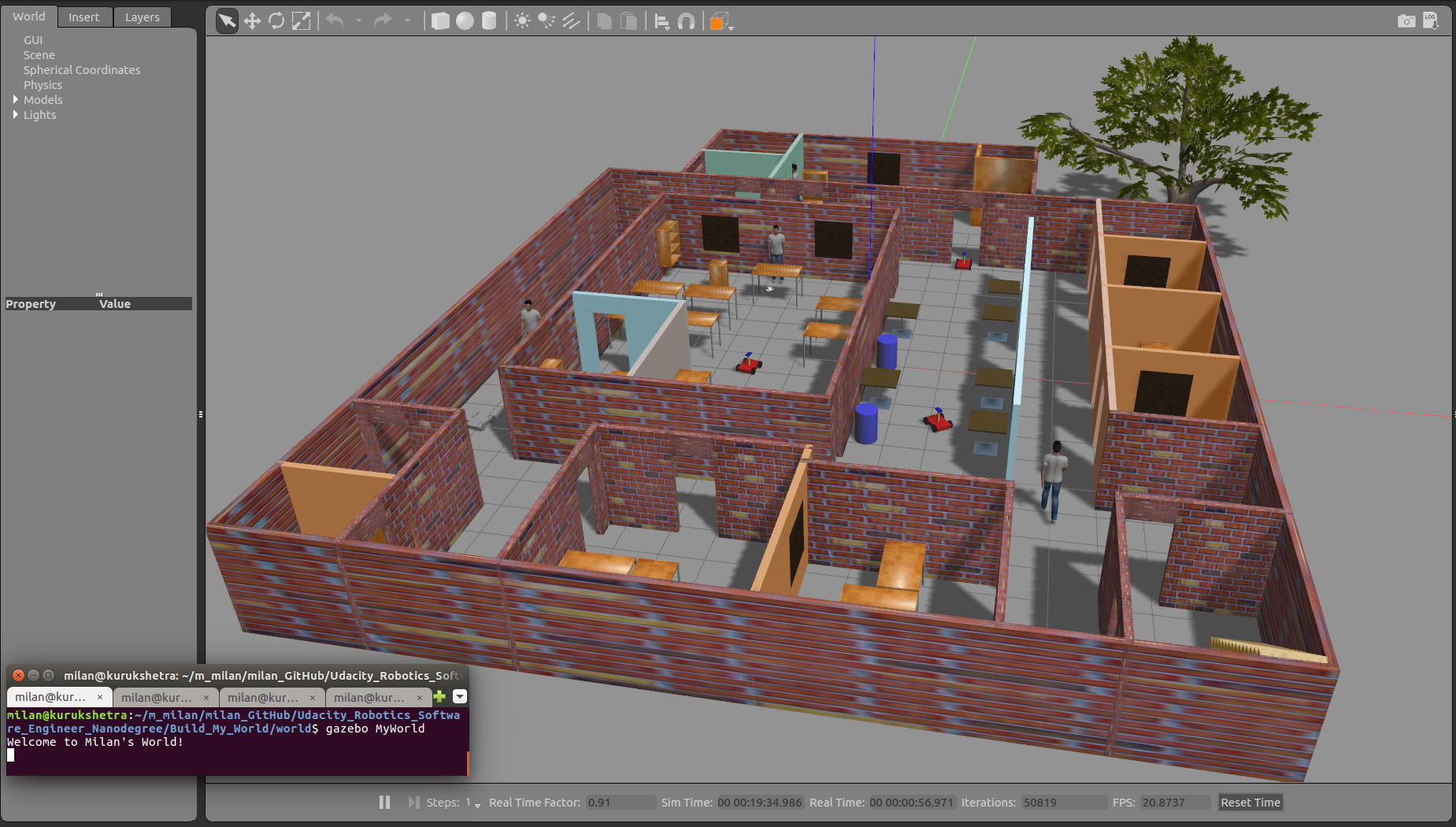Click the FPS value 20.8737
Screen dimensions: 1456x827
[x=1175, y=803]
